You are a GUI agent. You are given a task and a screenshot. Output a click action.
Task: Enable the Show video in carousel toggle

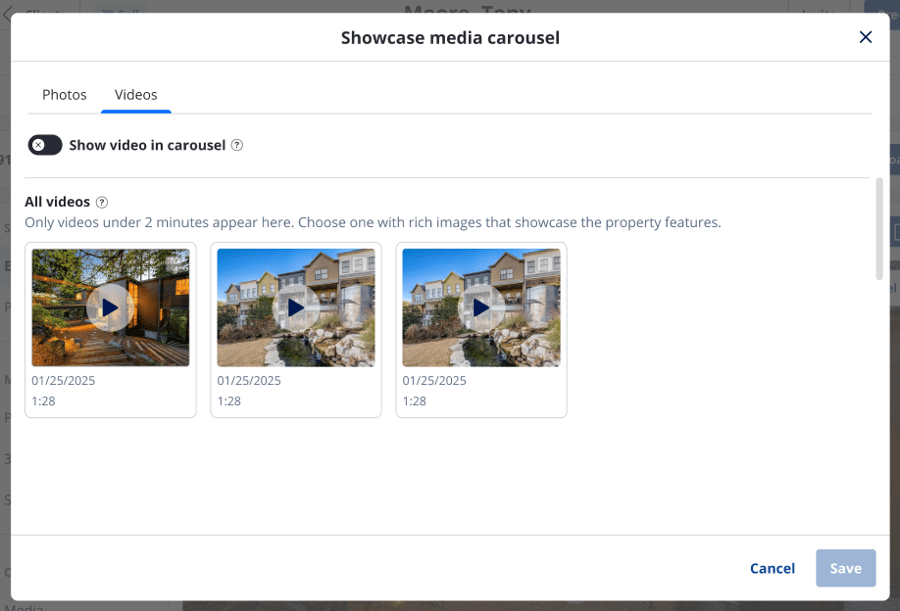[45, 145]
